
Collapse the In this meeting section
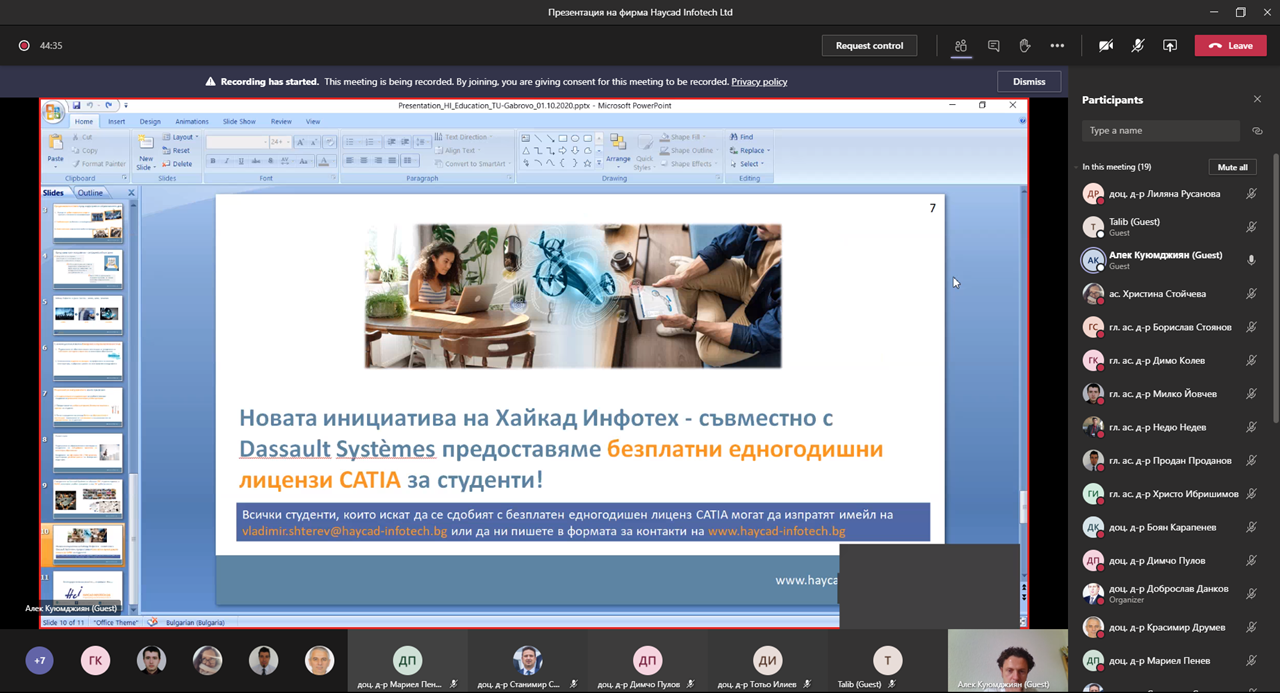point(1076,167)
